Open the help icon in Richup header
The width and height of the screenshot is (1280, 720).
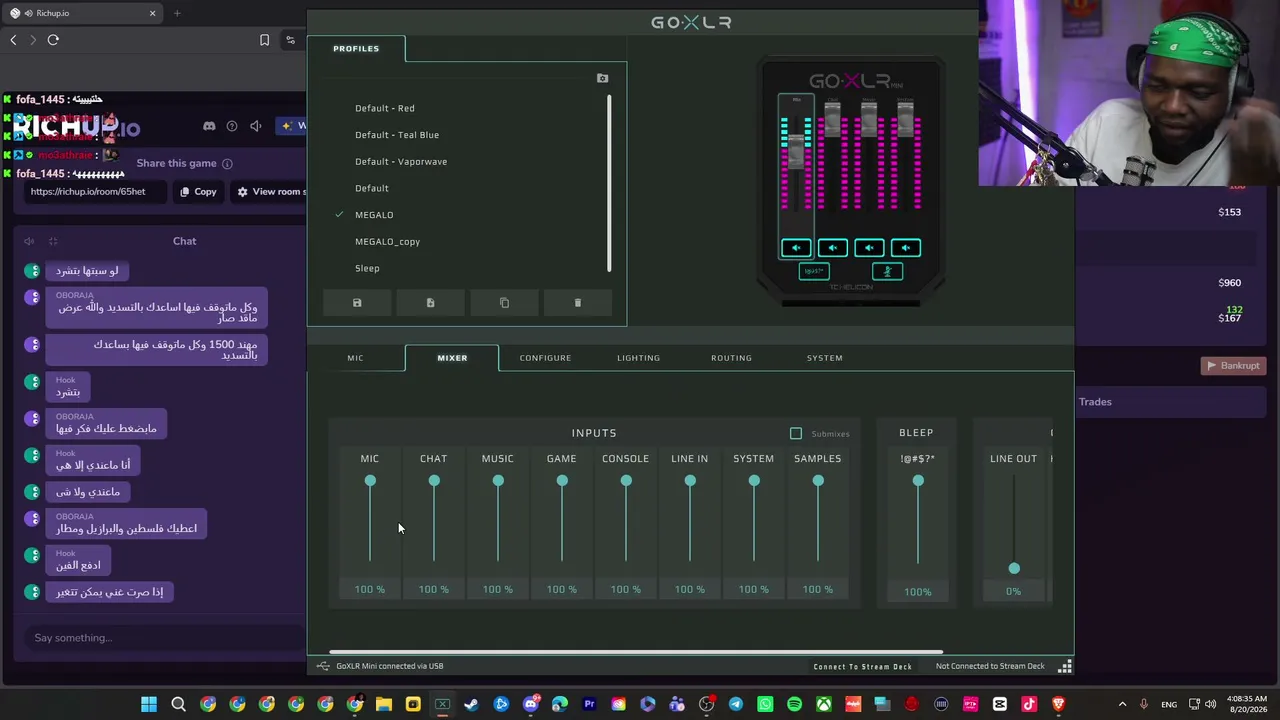point(232,126)
